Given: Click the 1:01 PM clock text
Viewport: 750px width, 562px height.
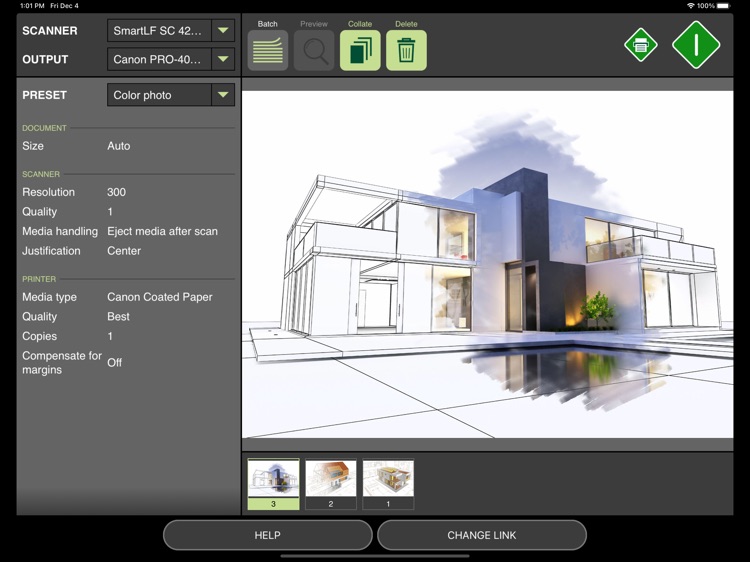Looking at the screenshot, I should [33, 6].
